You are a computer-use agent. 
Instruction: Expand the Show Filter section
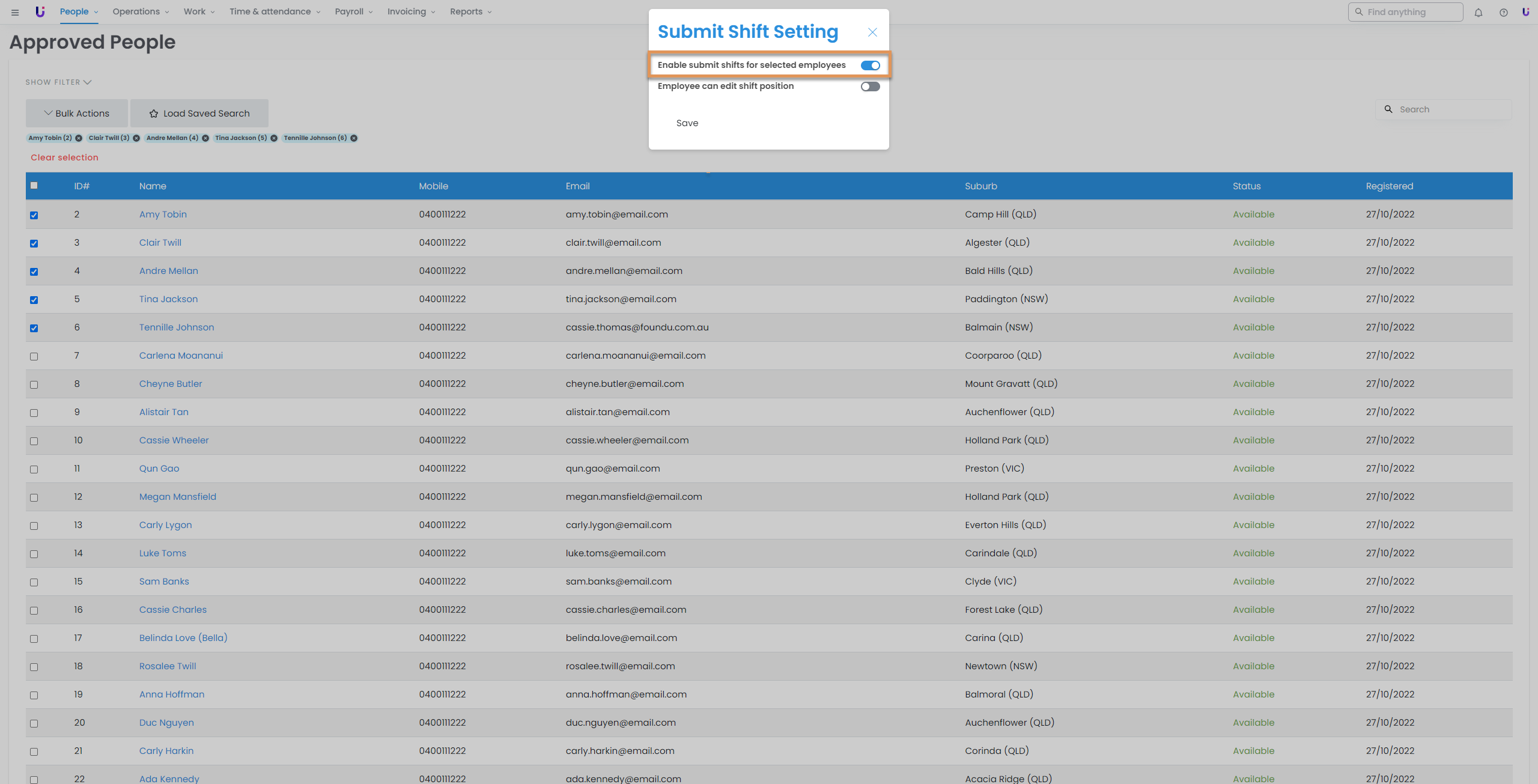coord(58,82)
